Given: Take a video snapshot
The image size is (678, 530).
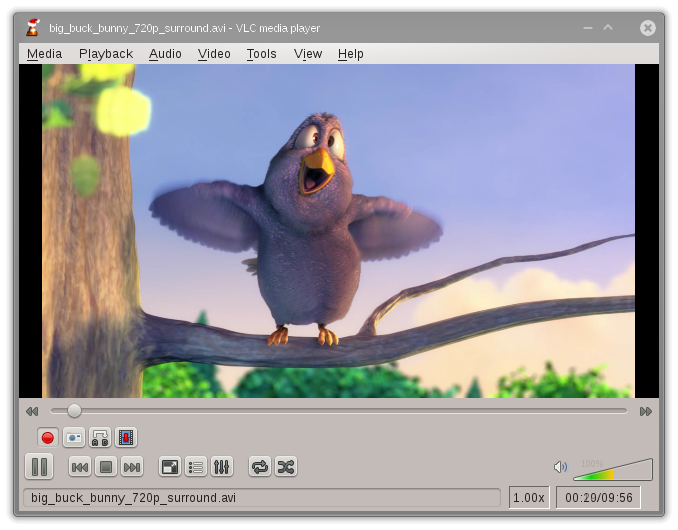Looking at the screenshot, I should pos(74,437).
